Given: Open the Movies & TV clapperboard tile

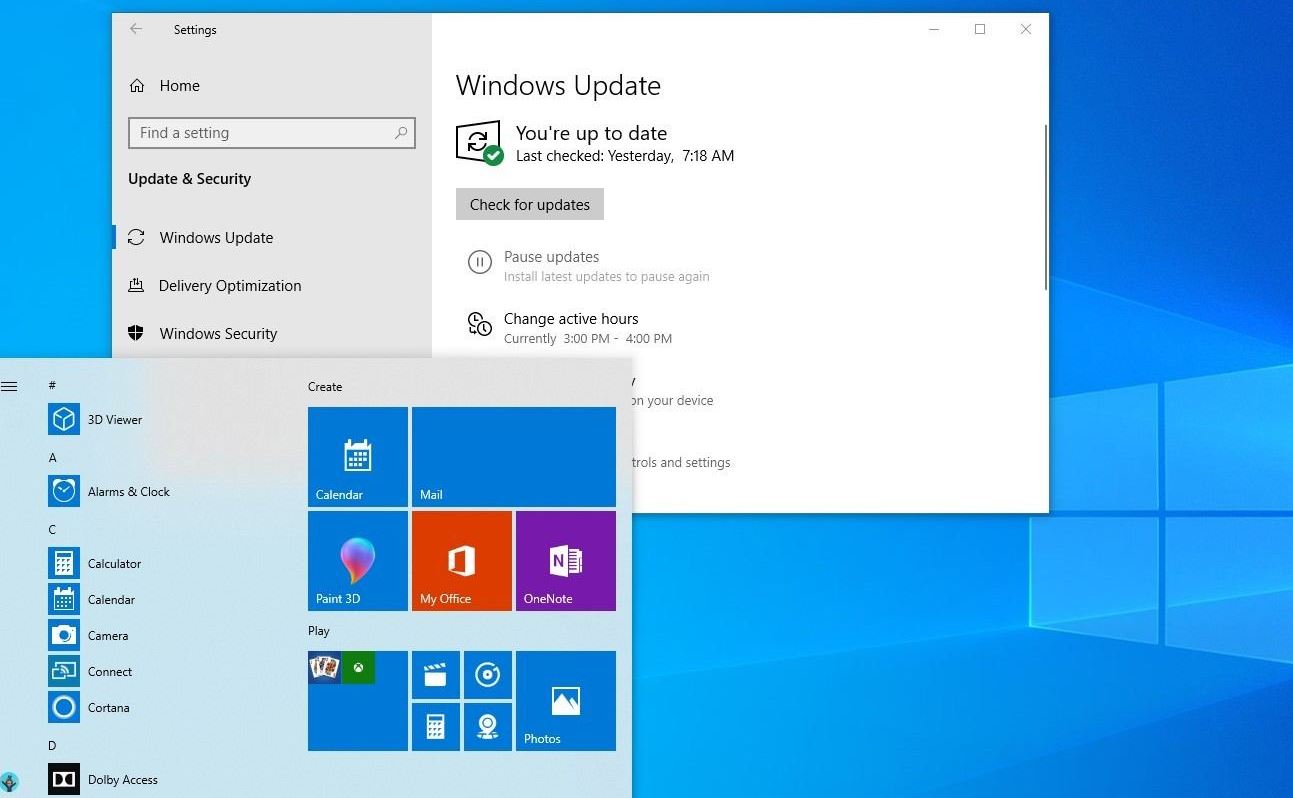Looking at the screenshot, I should pyautogui.click(x=435, y=675).
